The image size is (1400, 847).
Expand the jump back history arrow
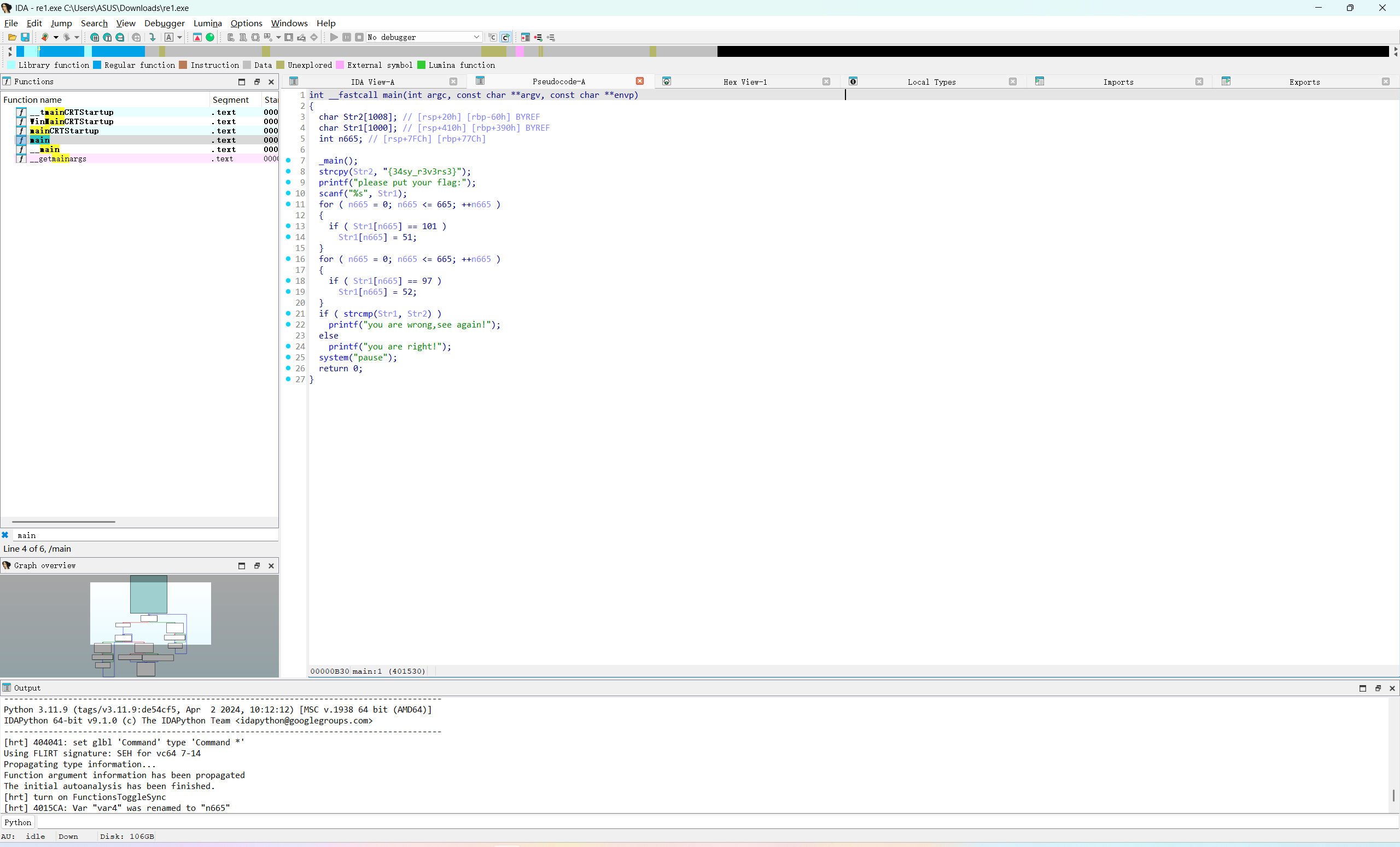[56, 38]
